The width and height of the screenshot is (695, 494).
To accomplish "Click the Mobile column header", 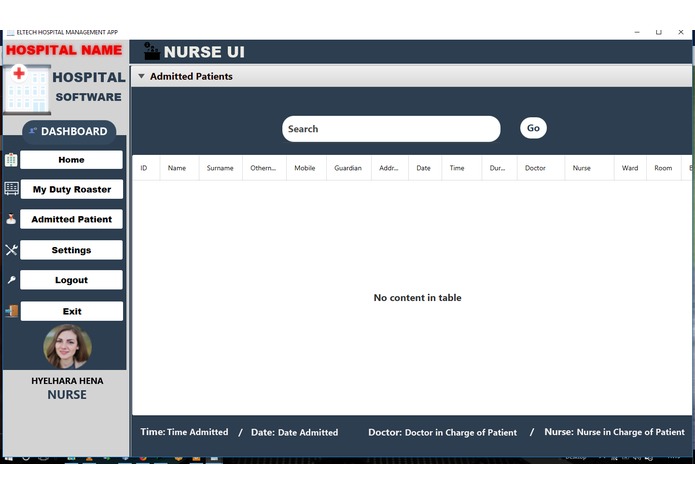I will coord(305,168).
